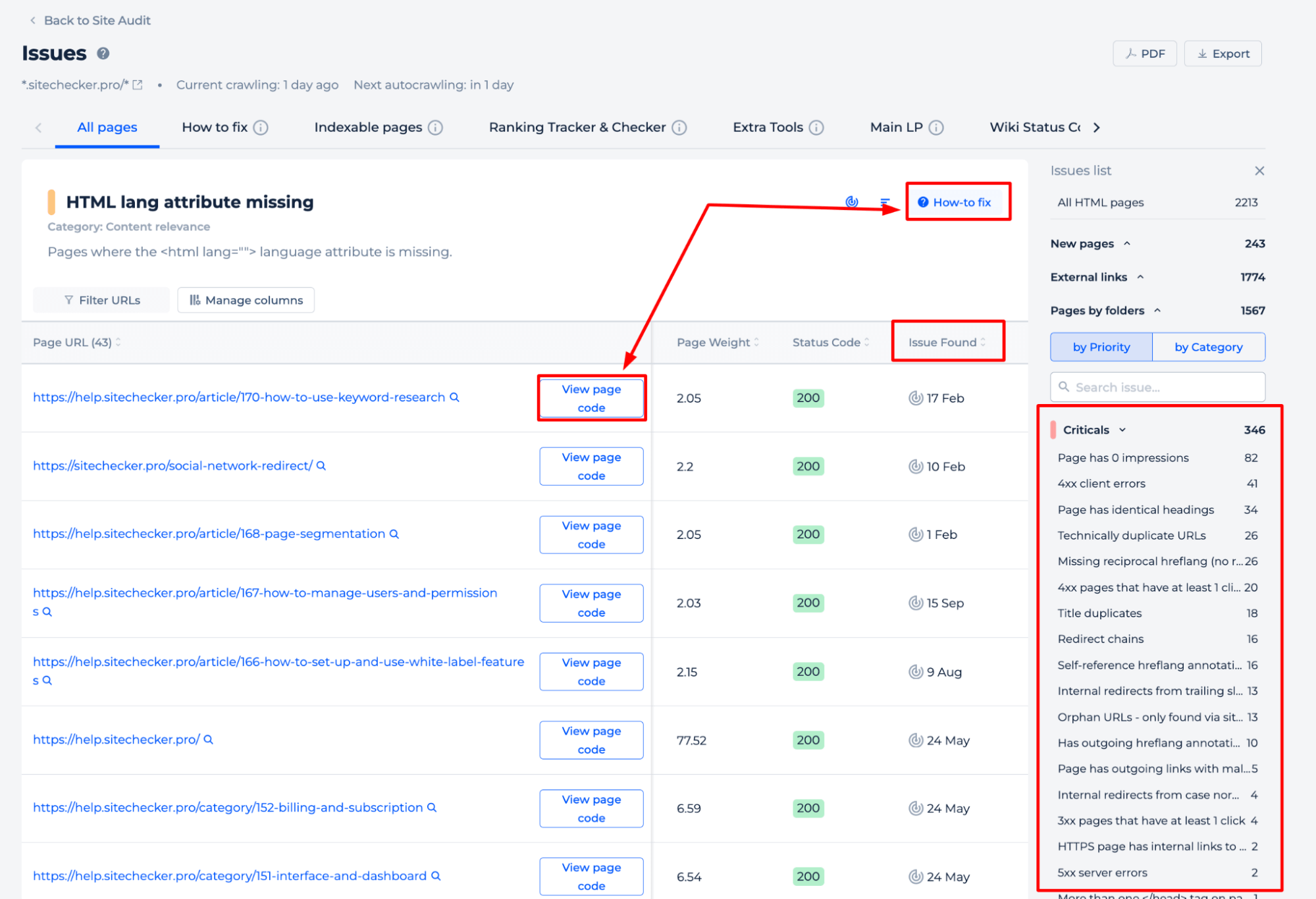Screen dimensions: 1316x899
Task: Click the info icon beside Main LP tab
Action: pyautogui.click(x=935, y=128)
